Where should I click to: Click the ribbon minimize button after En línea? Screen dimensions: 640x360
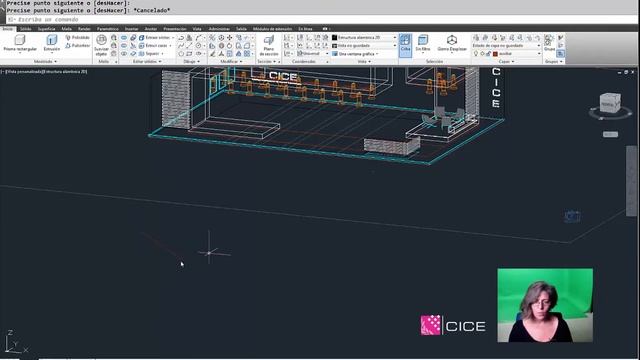(x=325, y=29)
